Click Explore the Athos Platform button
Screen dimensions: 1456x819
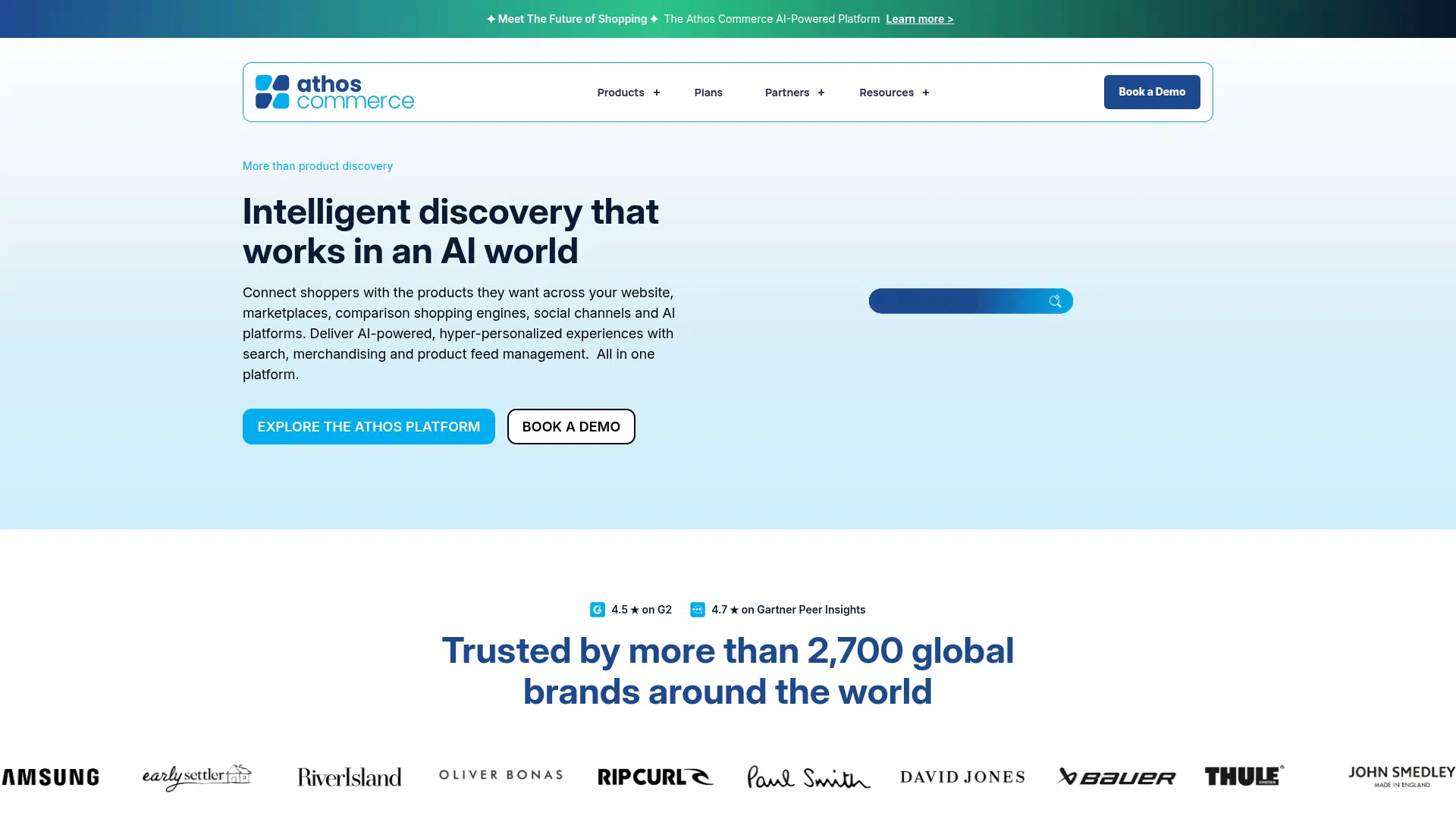(x=369, y=426)
